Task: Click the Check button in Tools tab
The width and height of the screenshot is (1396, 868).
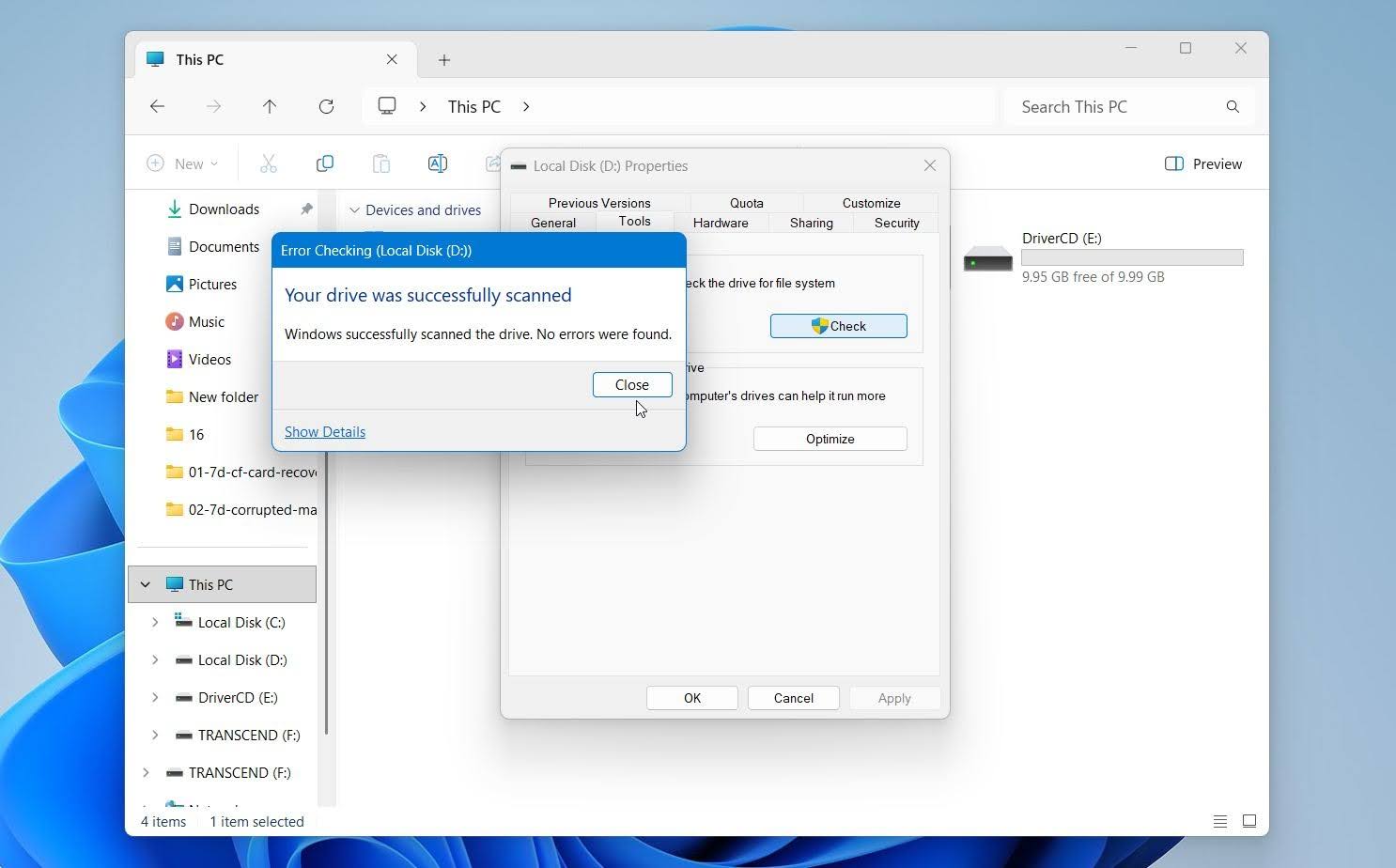Action: pyautogui.click(x=838, y=326)
